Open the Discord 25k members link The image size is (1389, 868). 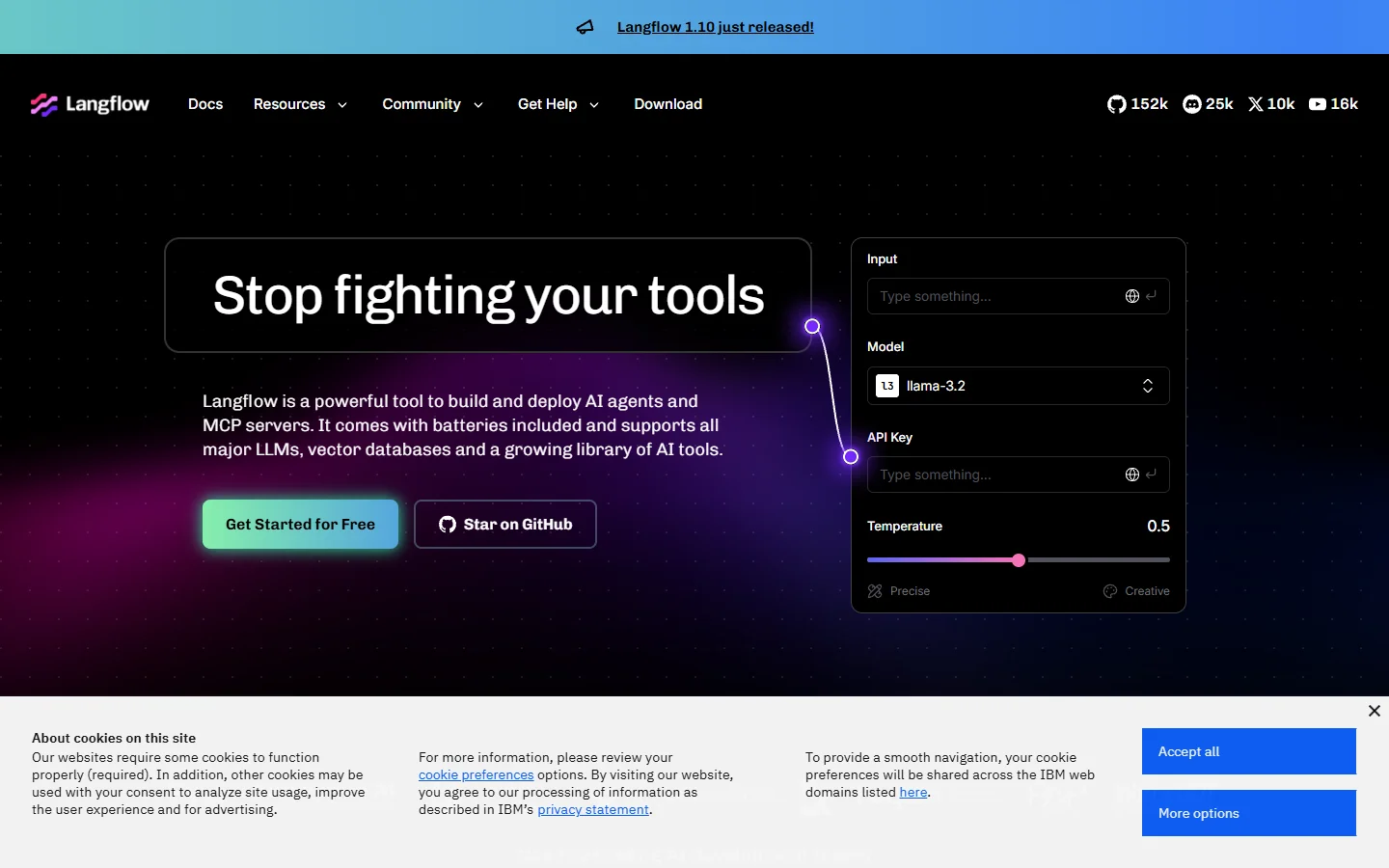1208,104
